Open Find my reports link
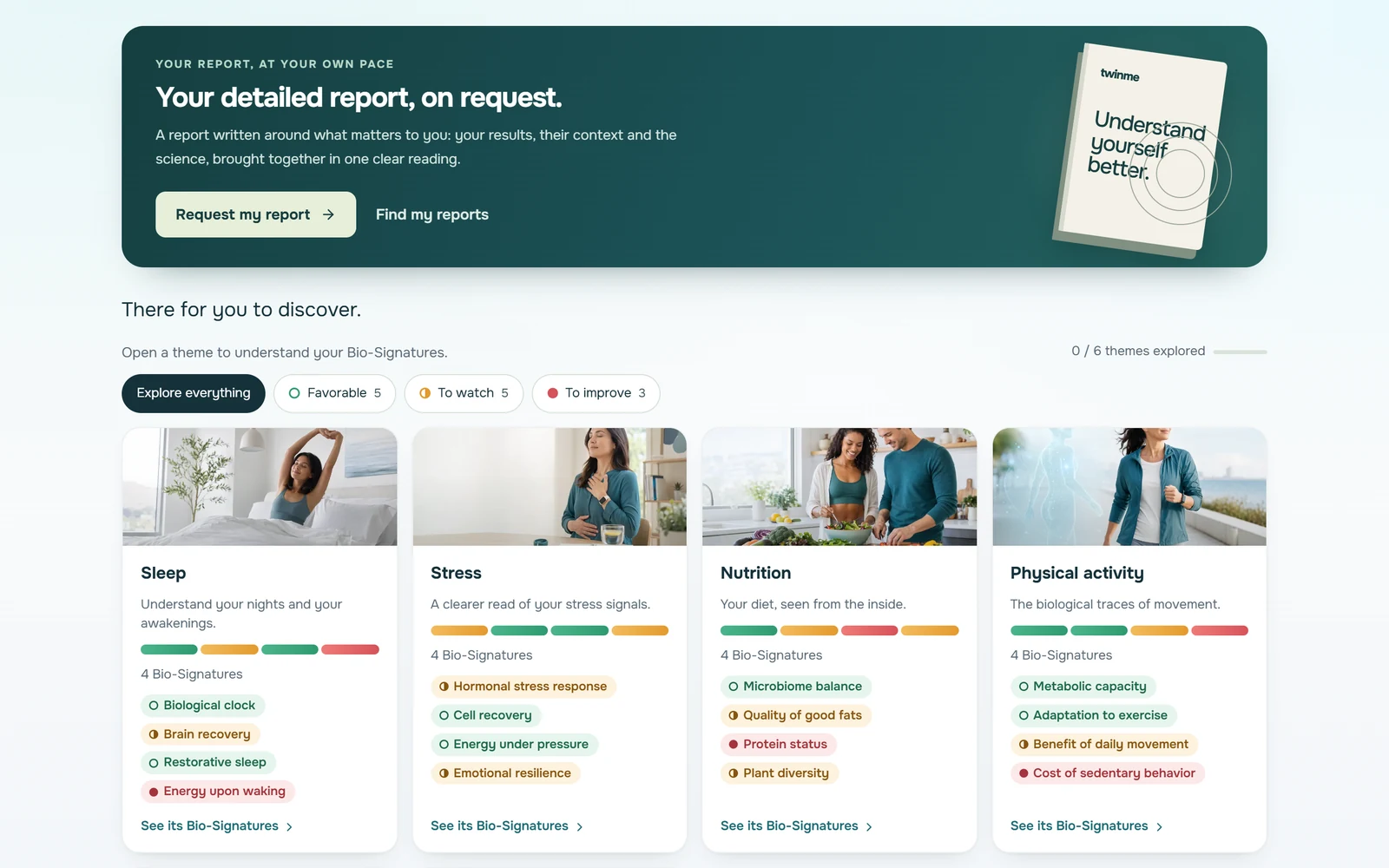The width and height of the screenshot is (1389, 868). (432, 214)
